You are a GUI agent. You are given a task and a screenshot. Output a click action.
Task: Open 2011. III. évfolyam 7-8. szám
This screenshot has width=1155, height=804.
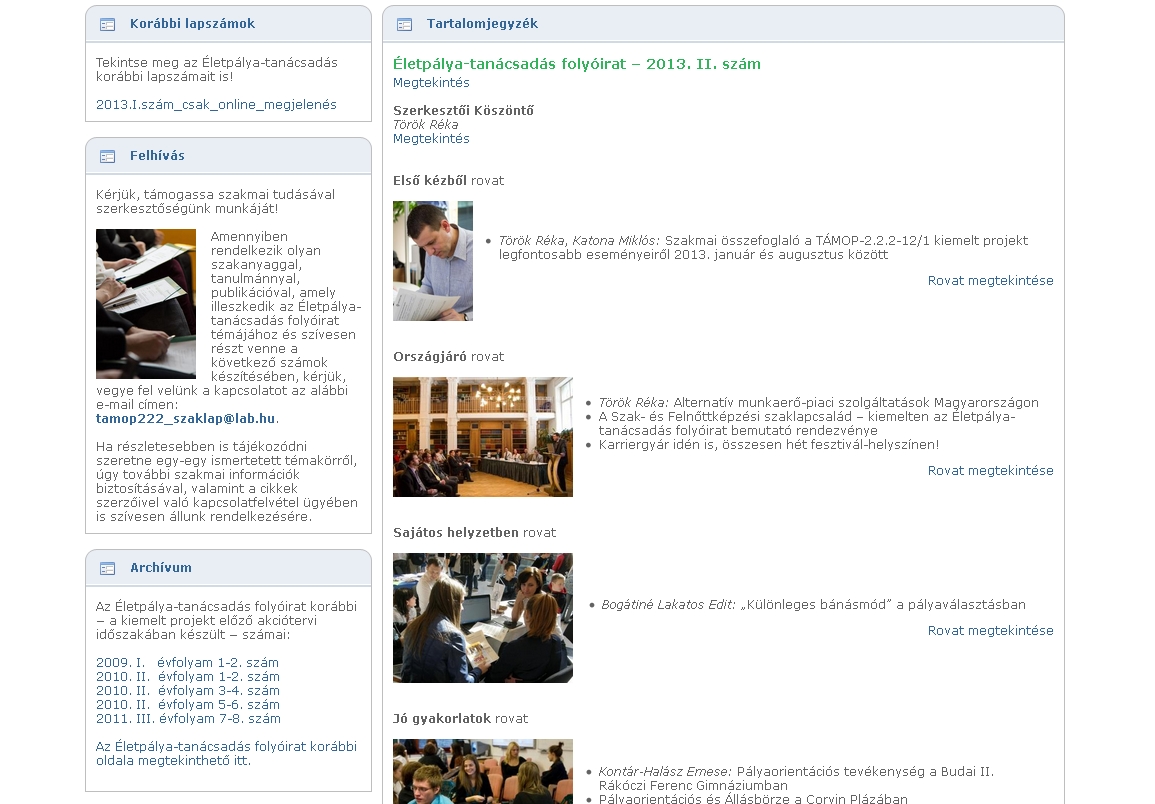point(188,719)
